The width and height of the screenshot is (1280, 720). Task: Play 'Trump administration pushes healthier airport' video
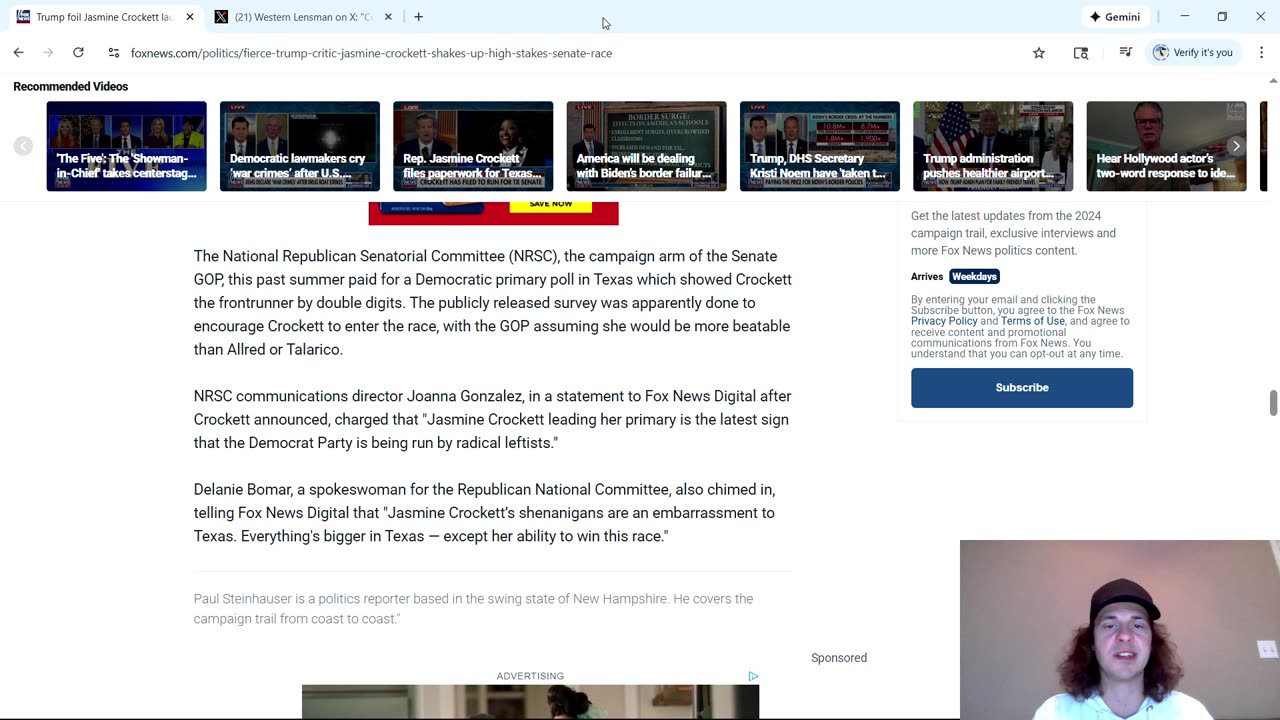click(x=993, y=146)
